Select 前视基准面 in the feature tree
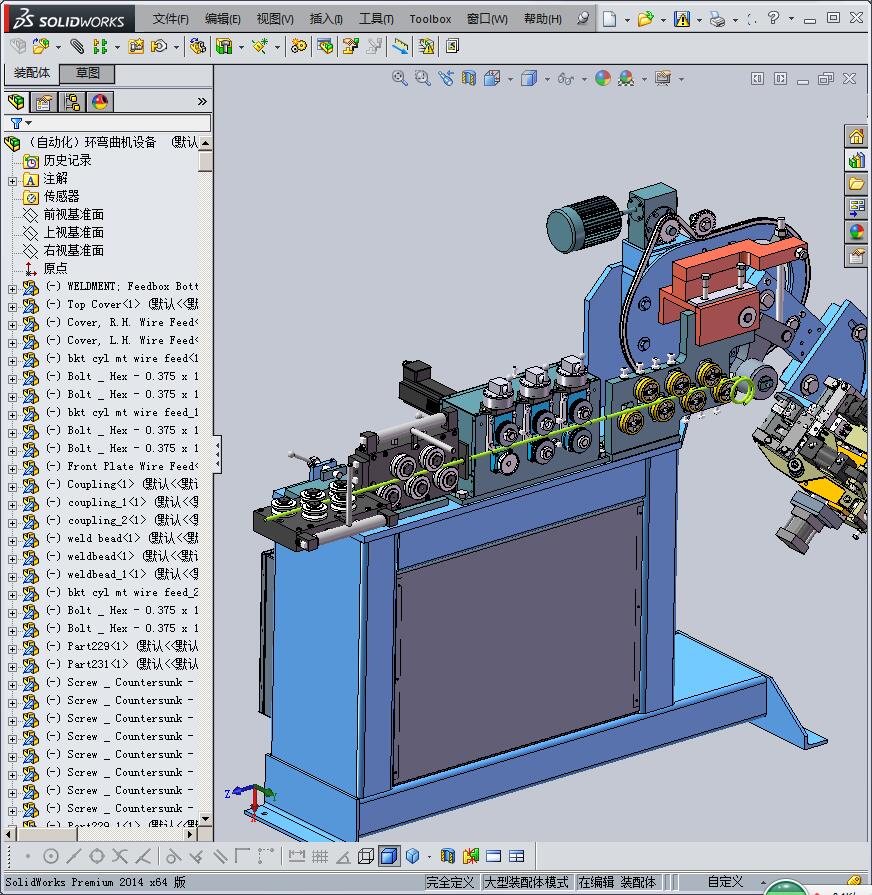This screenshot has height=895, width=872. click(x=73, y=215)
